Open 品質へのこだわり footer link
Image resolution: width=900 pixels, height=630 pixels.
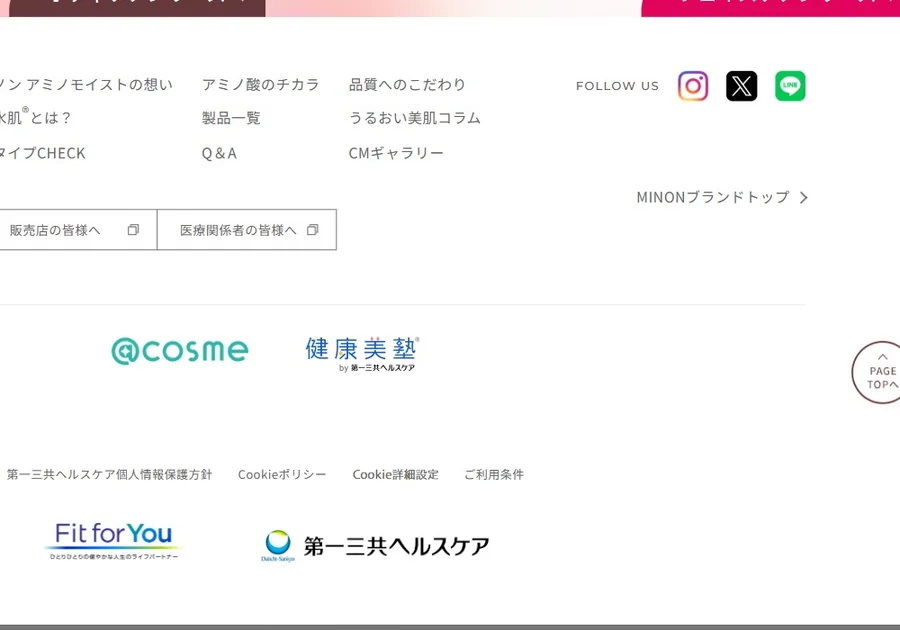(x=408, y=85)
